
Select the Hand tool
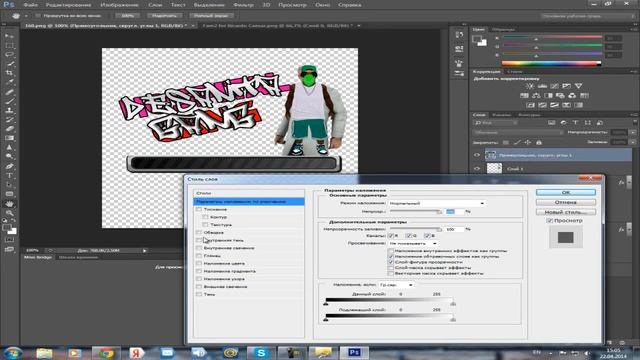click(9, 203)
